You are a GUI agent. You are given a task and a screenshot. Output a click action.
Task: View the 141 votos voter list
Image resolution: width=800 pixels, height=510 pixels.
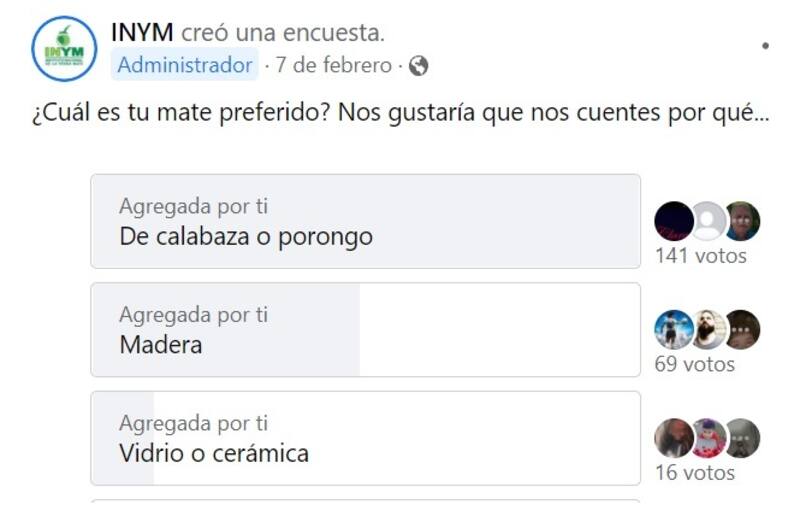700,256
